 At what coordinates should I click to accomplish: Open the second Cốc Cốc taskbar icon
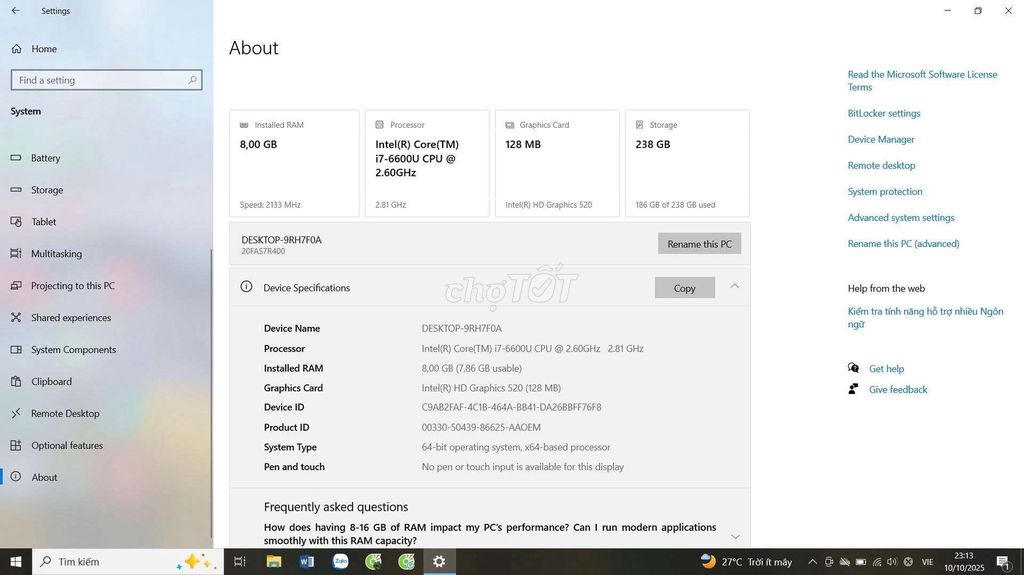(406, 561)
